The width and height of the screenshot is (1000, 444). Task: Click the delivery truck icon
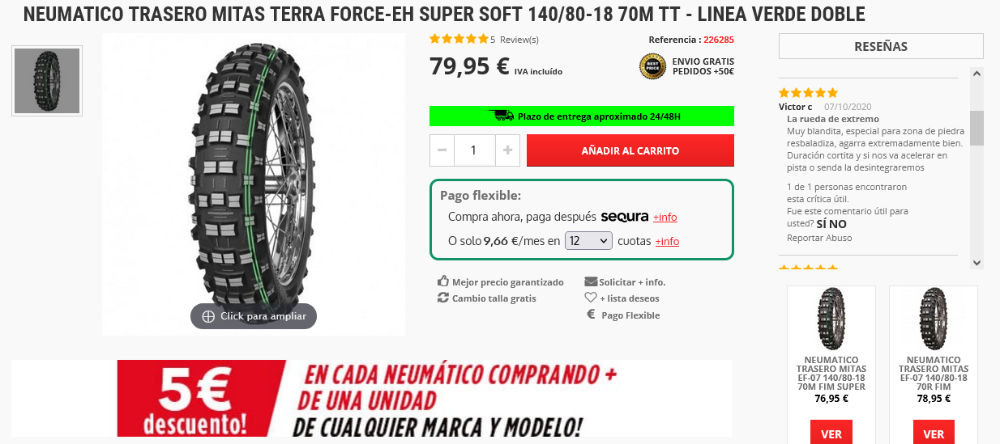tap(501, 116)
